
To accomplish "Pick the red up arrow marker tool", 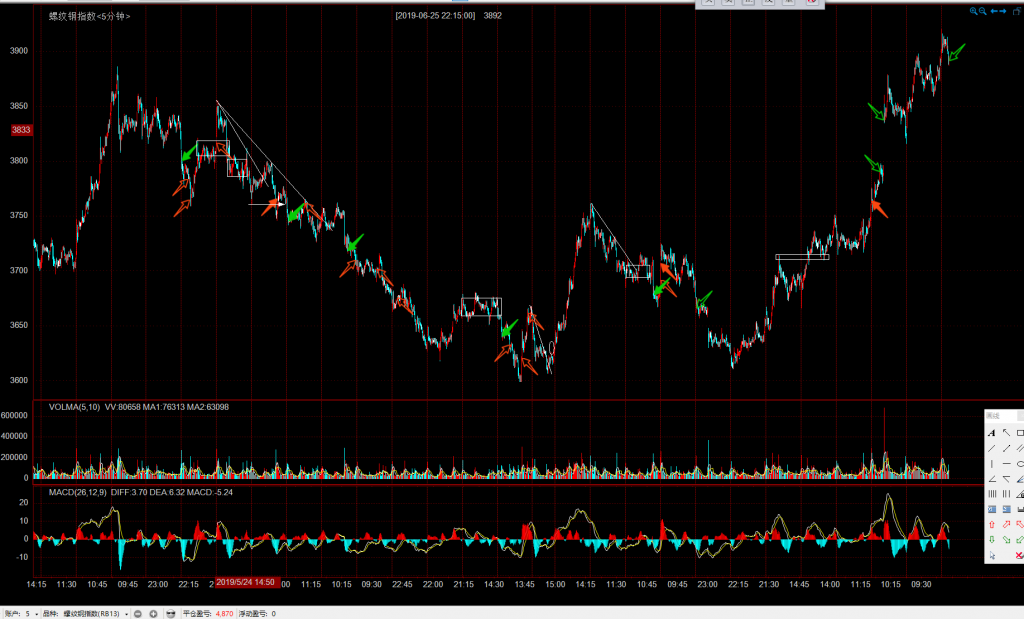I will point(991,524).
